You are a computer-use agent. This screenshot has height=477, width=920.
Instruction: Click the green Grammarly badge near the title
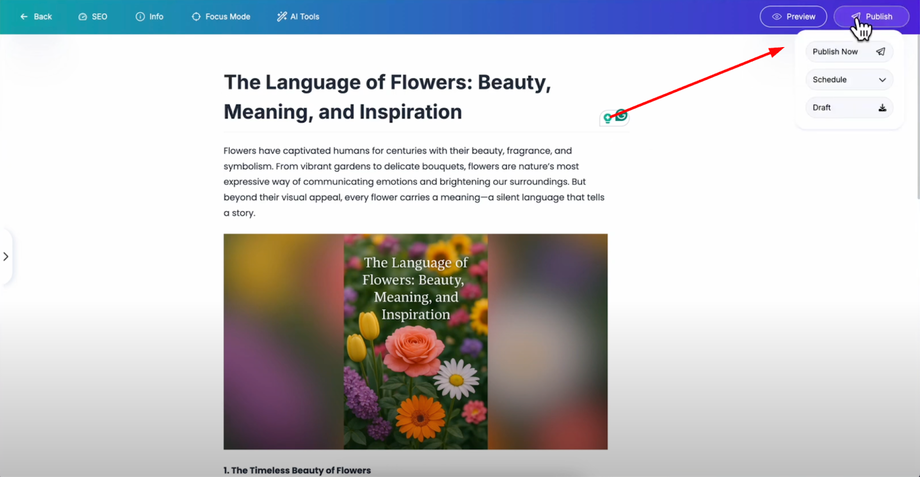tap(621, 116)
